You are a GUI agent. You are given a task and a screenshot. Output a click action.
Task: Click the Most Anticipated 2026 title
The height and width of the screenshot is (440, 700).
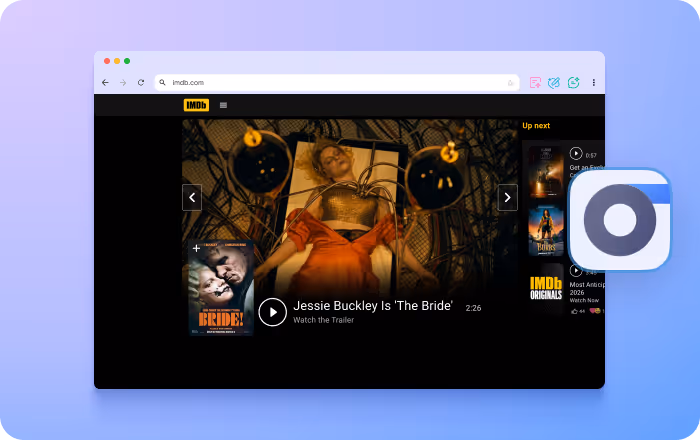click(x=587, y=288)
